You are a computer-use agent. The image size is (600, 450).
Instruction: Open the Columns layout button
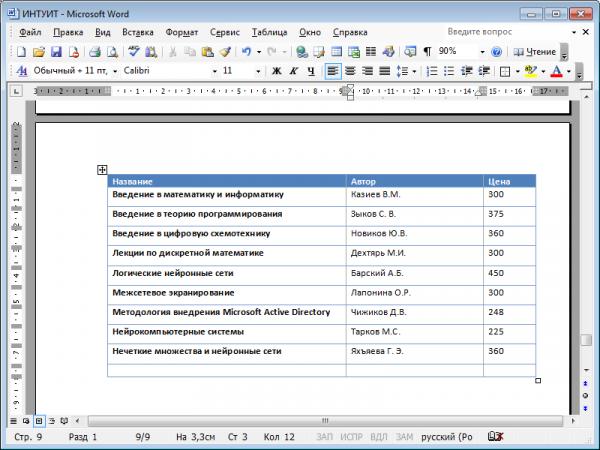tap(371, 52)
